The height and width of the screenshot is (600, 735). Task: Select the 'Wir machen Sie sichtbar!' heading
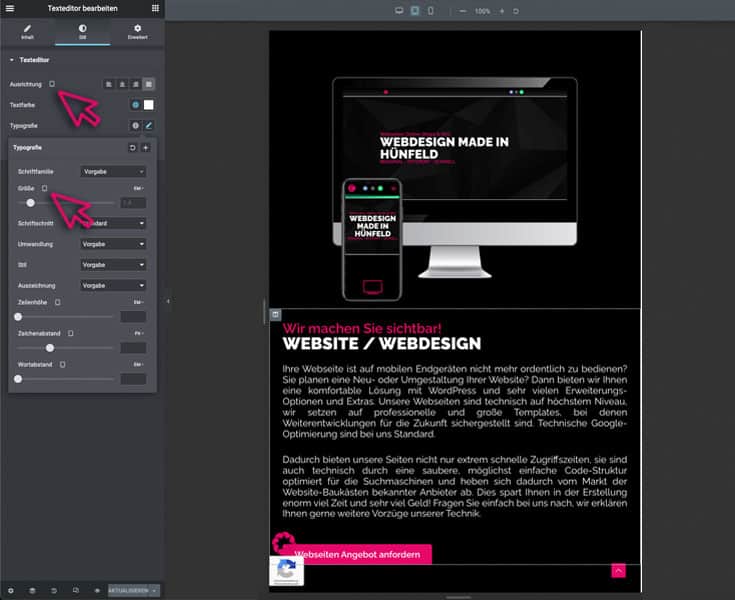362,328
